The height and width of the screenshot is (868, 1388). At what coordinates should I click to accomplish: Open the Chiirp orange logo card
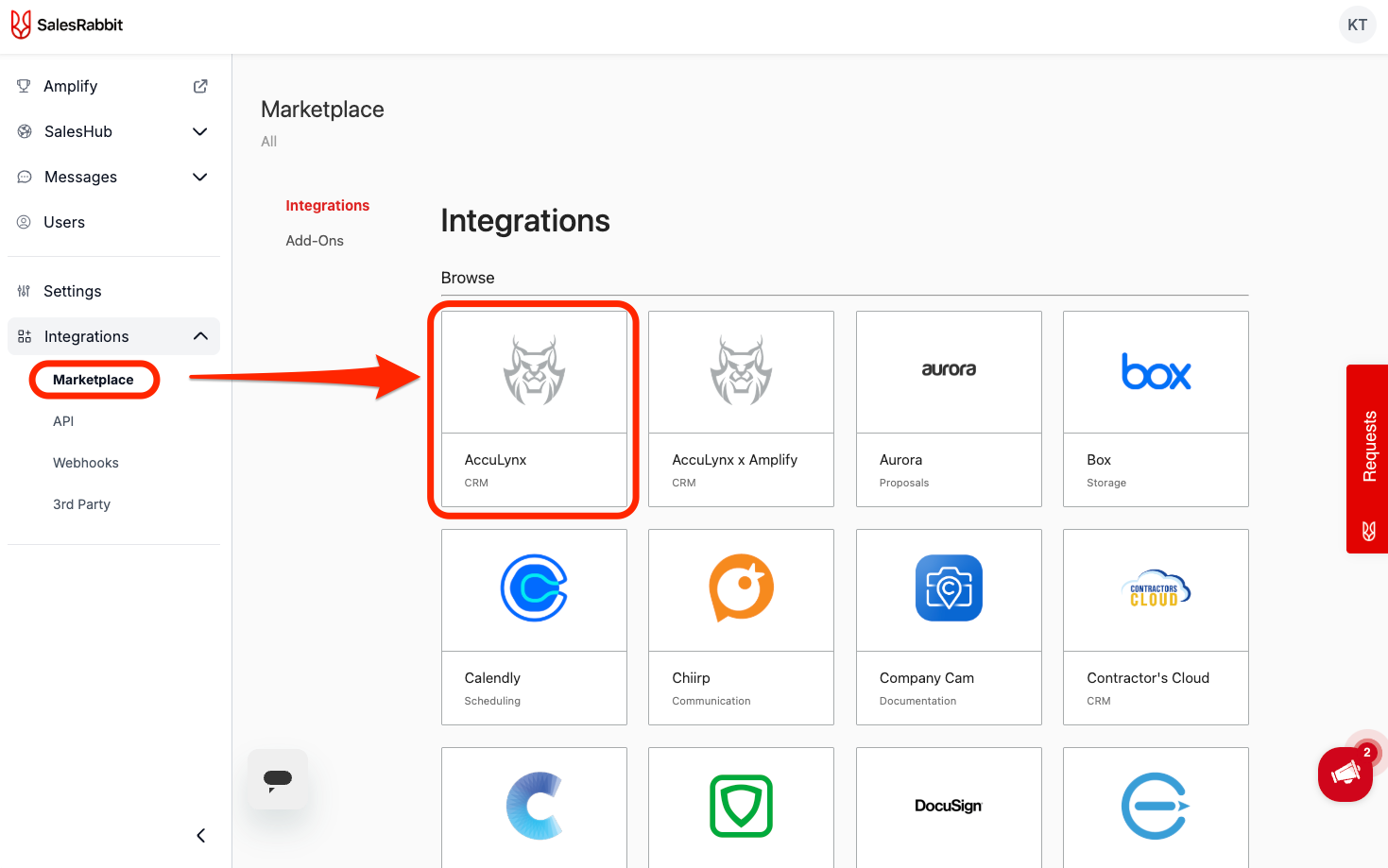coord(742,588)
